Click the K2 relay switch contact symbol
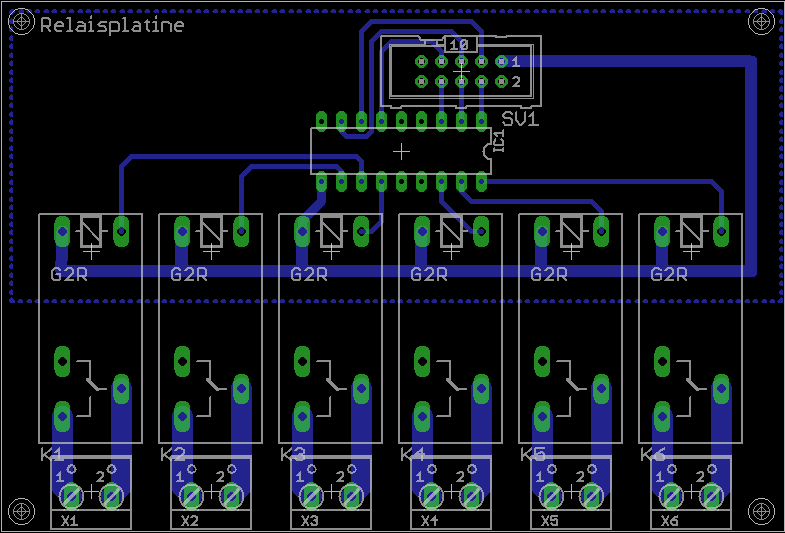Image resolution: width=785 pixels, height=533 pixels. (x=211, y=388)
